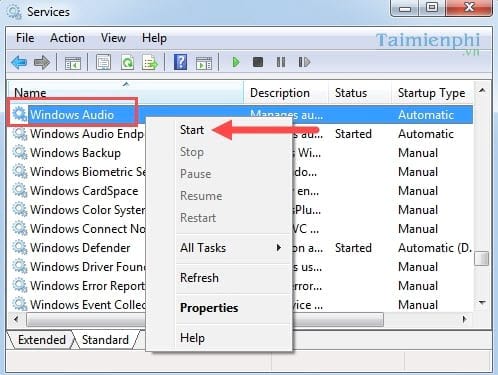Click the gear icon beside Windows Color System
The image size is (498, 375).
point(20,210)
